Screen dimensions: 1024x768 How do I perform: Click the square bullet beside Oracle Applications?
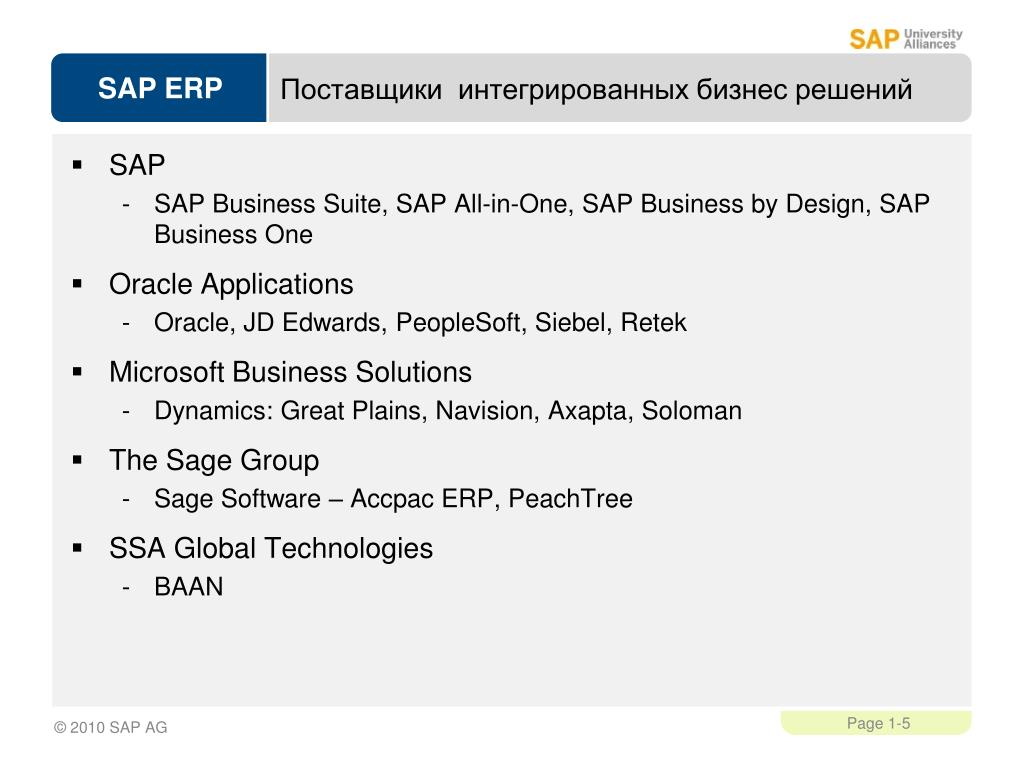coord(78,284)
